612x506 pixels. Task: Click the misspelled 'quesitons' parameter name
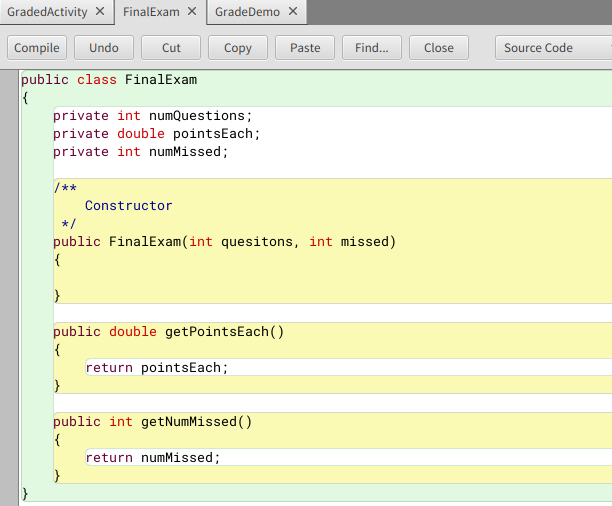[x=257, y=242]
